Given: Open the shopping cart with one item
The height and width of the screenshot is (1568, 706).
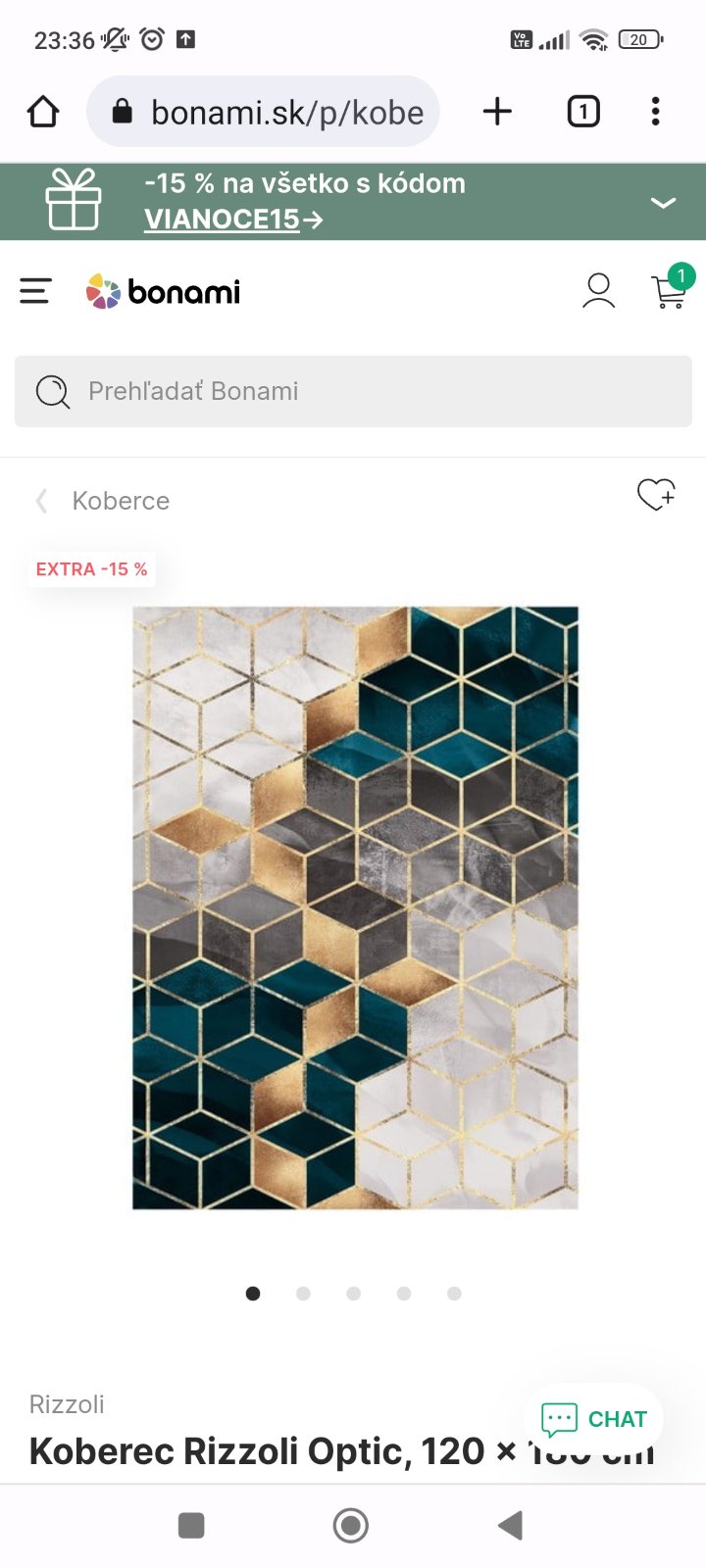Looking at the screenshot, I should tap(671, 288).
